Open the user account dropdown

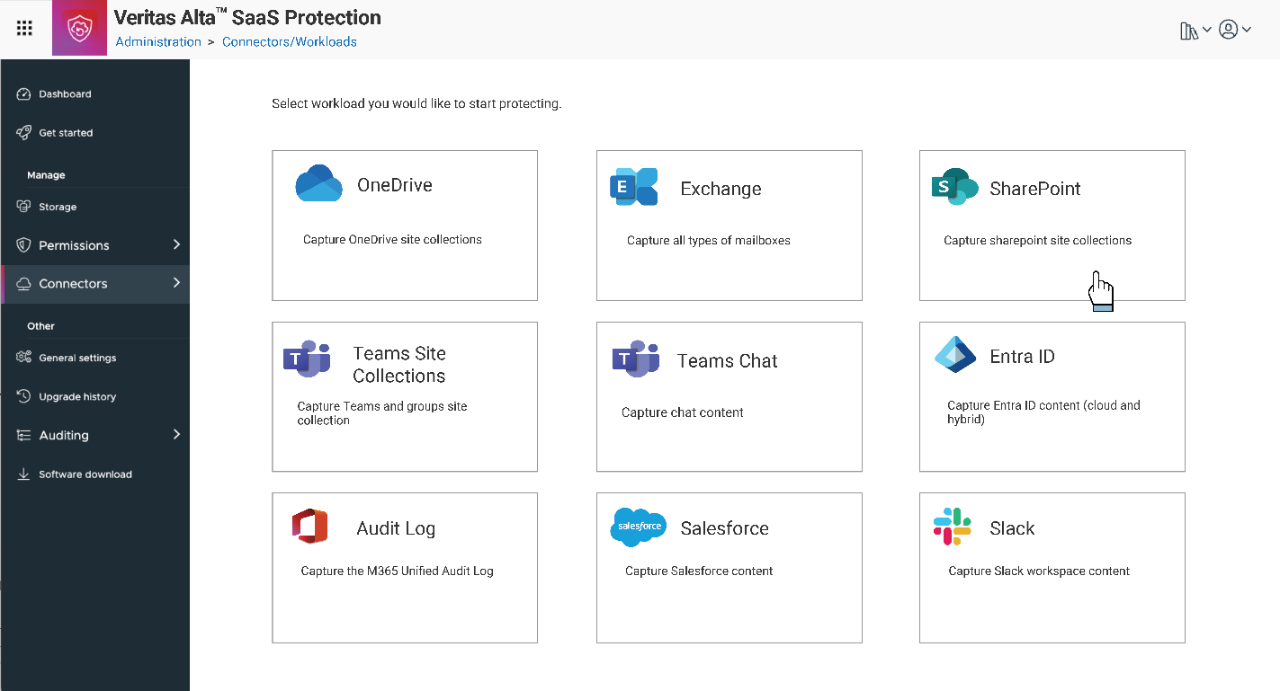pos(1235,30)
